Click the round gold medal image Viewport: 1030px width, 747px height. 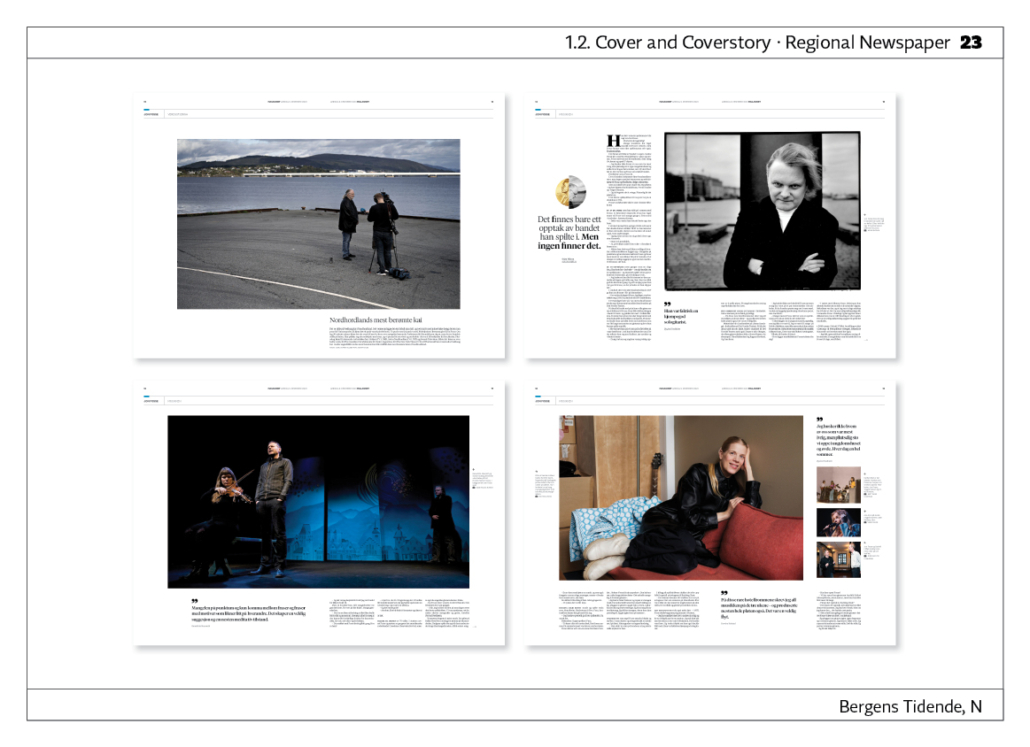click(x=571, y=192)
